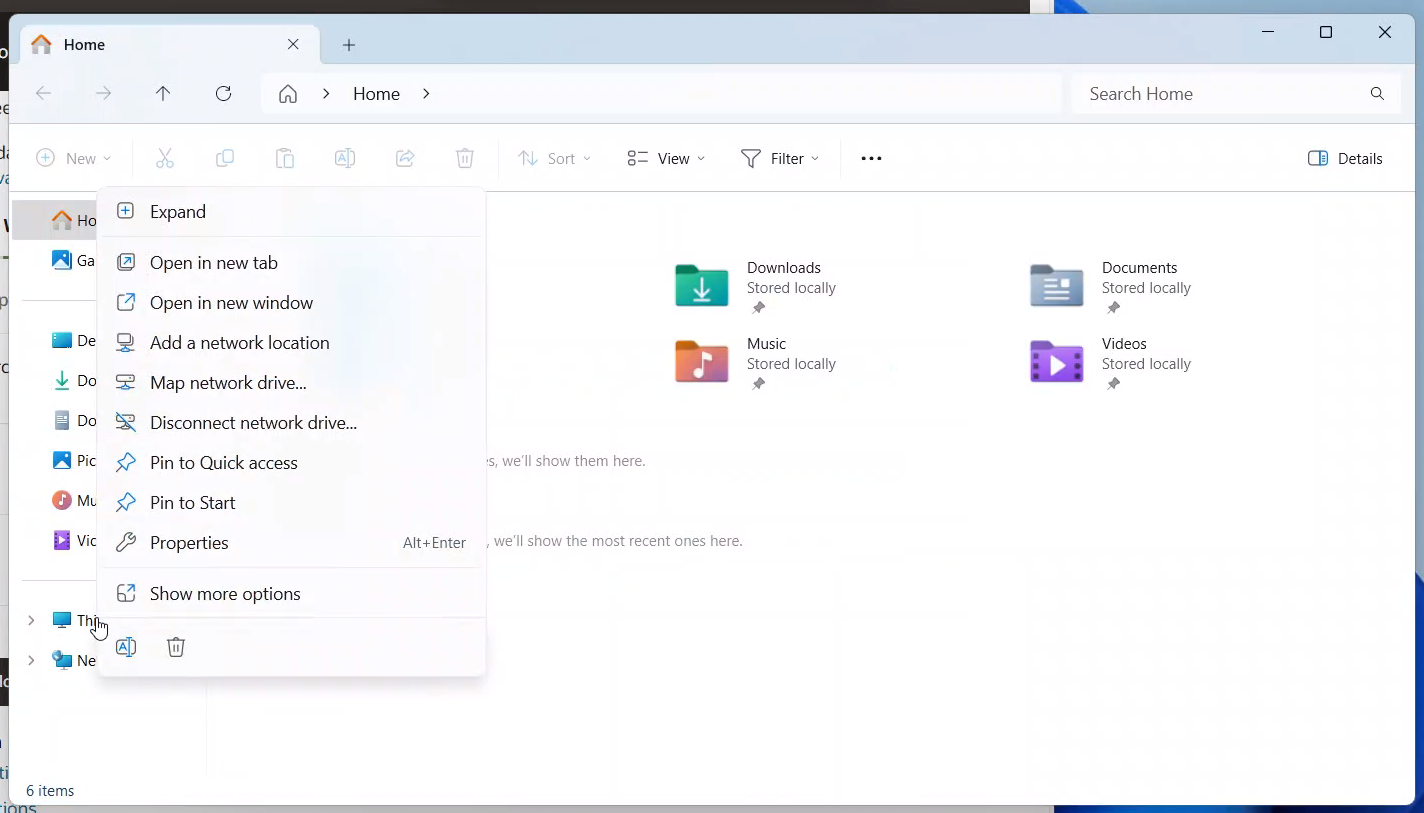
Task: Toggle the Details pane button
Action: tap(1345, 158)
